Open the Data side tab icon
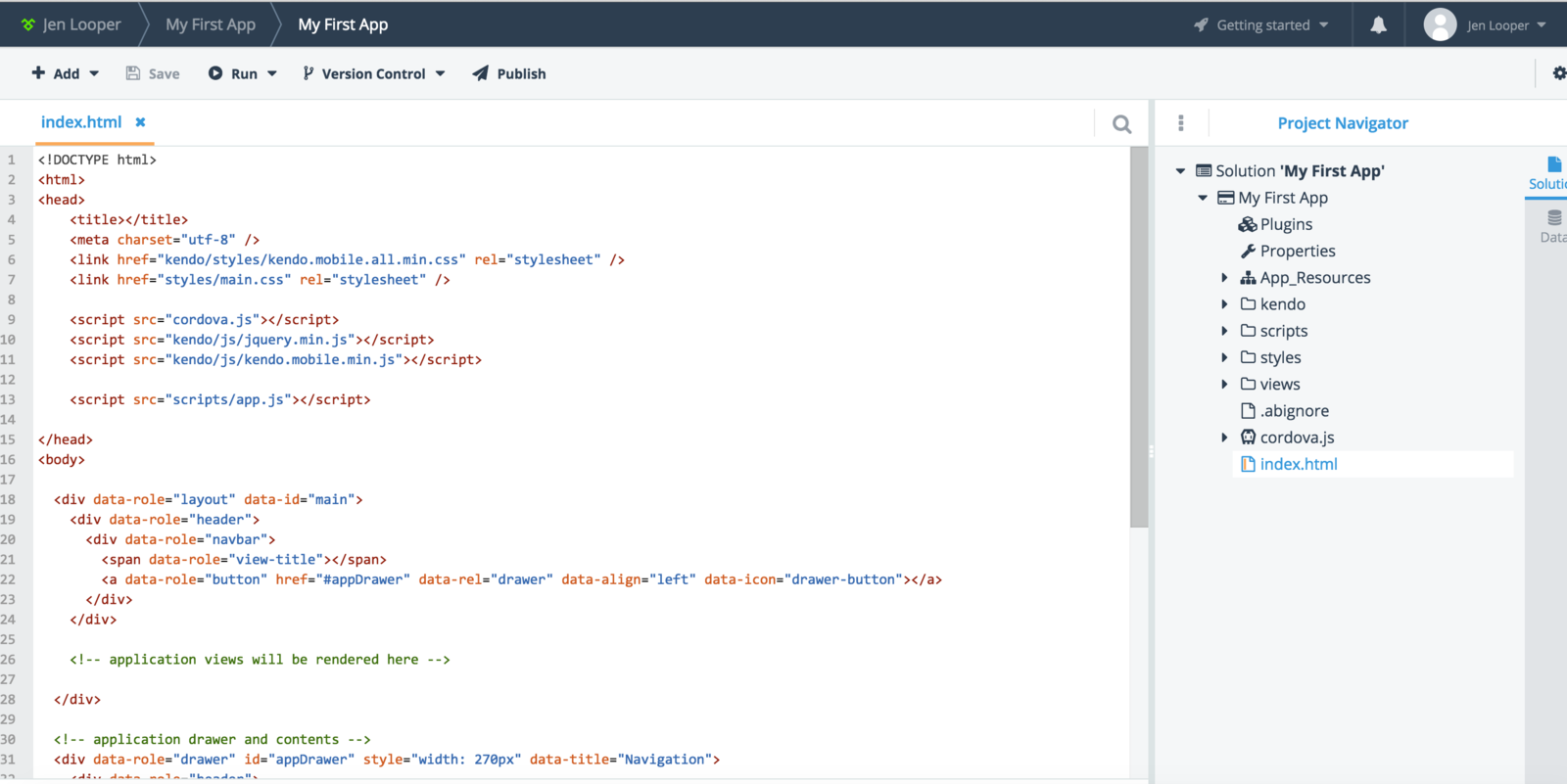Image resolution: width=1567 pixels, height=784 pixels. pyautogui.click(x=1554, y=218)
